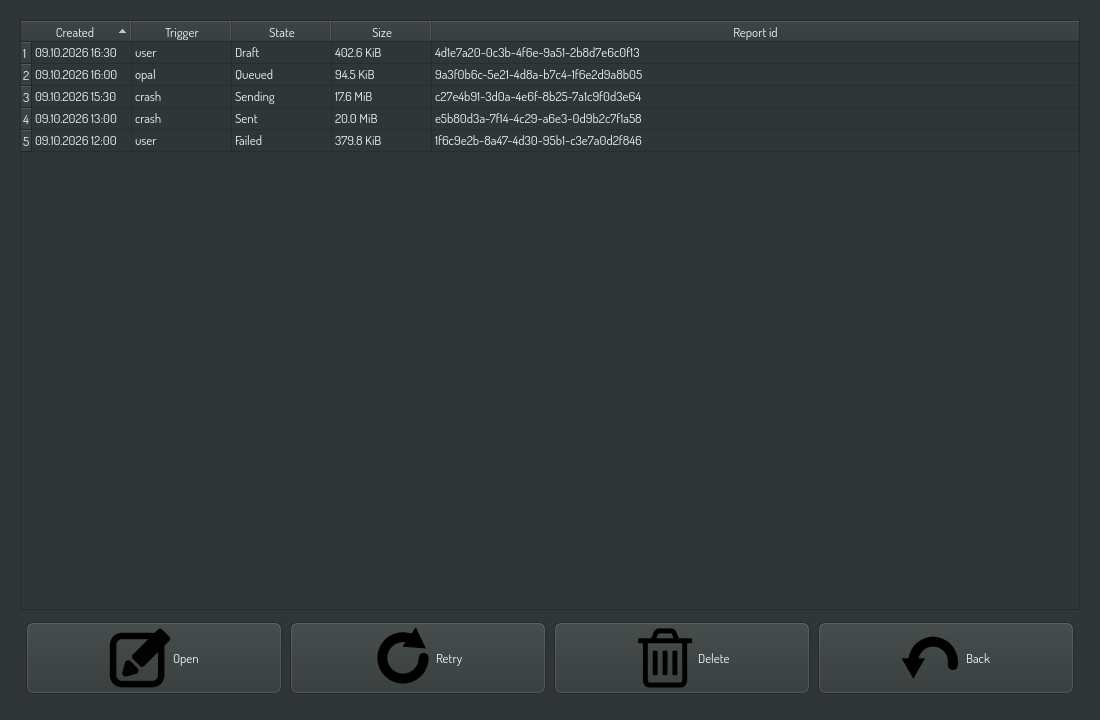1100x720 pixels.
Task: Click the '94.5 KiB' size cell
Action: click(x=382, y=74)
